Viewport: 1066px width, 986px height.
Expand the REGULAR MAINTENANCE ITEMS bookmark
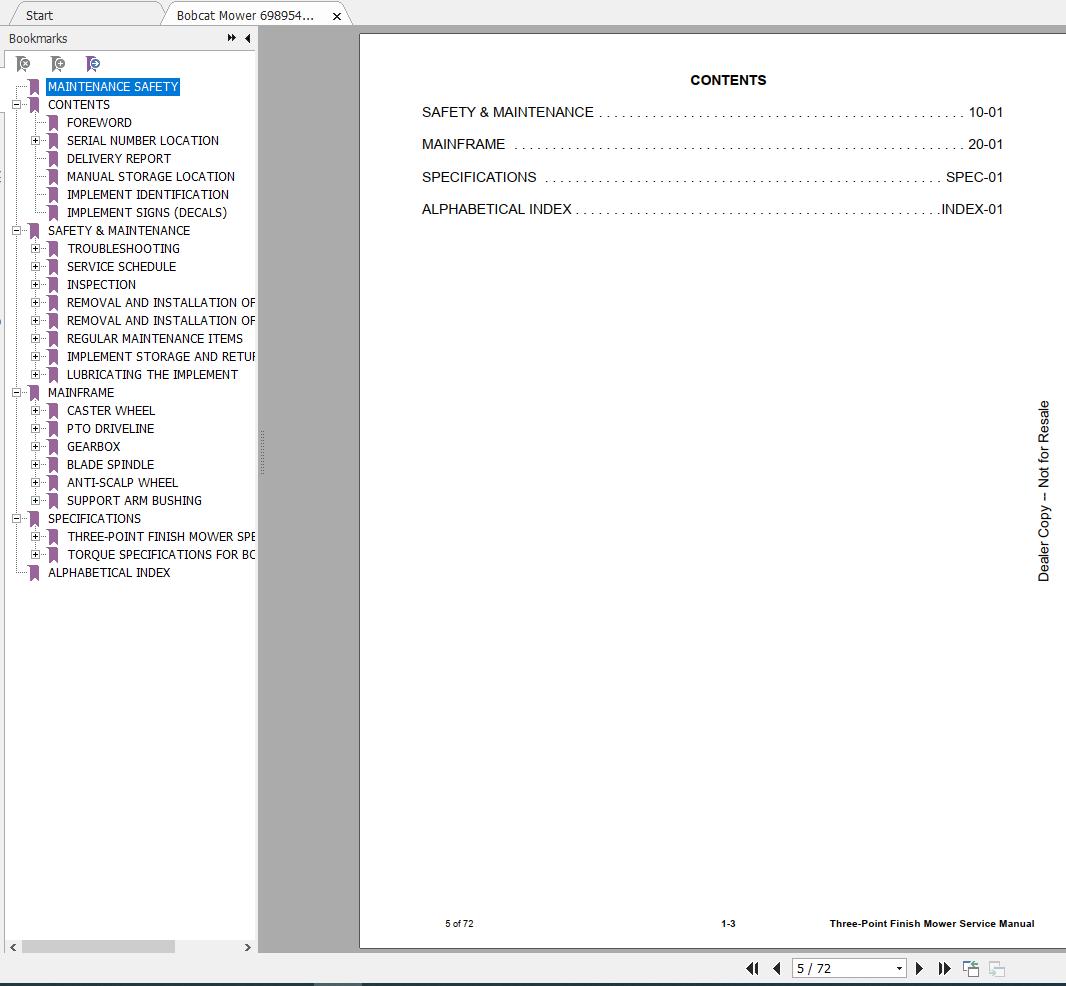click(x=35, y=339)
